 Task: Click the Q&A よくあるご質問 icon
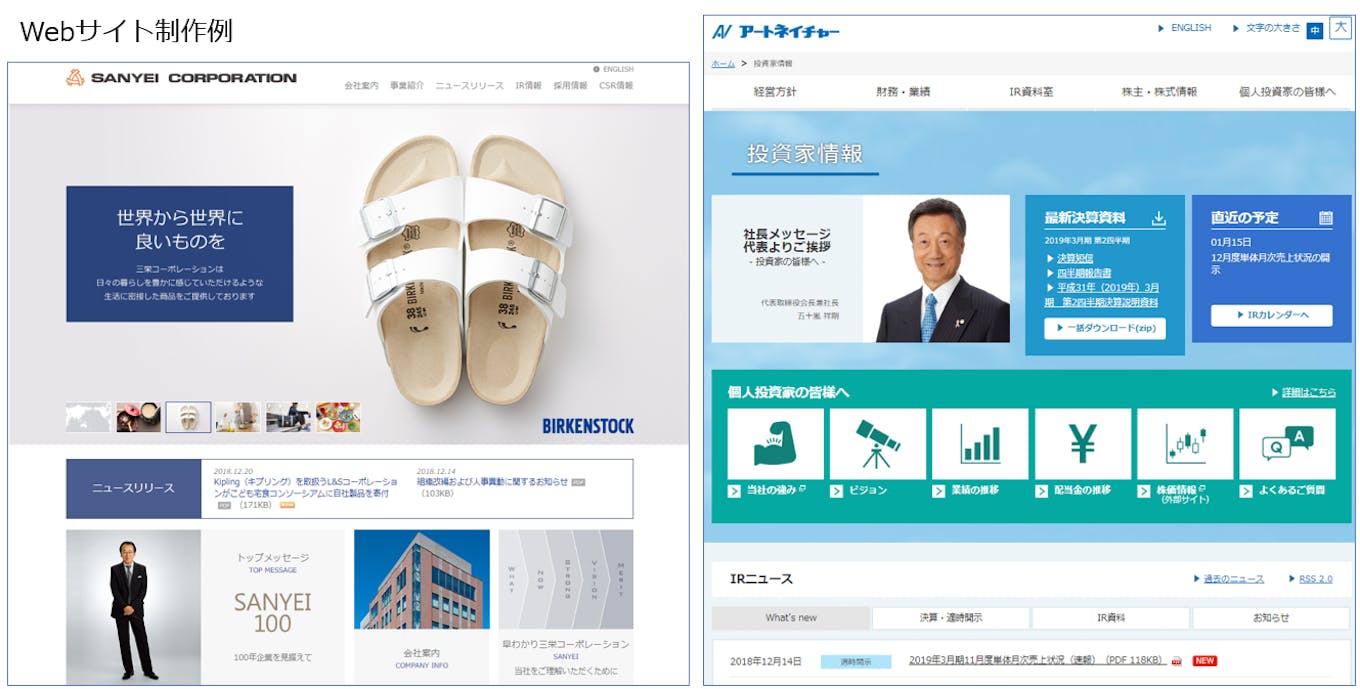[x=1287, y=444]
